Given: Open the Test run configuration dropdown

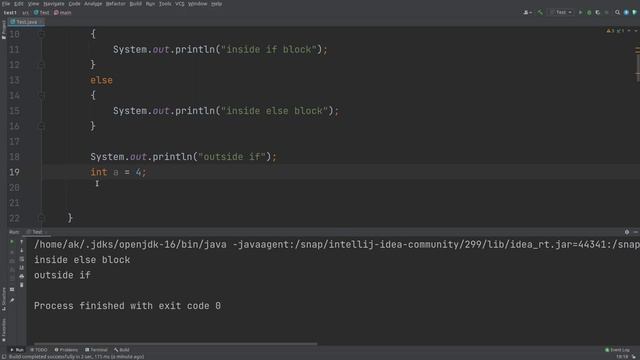Looking at the screenshot, I should (561, 13).
